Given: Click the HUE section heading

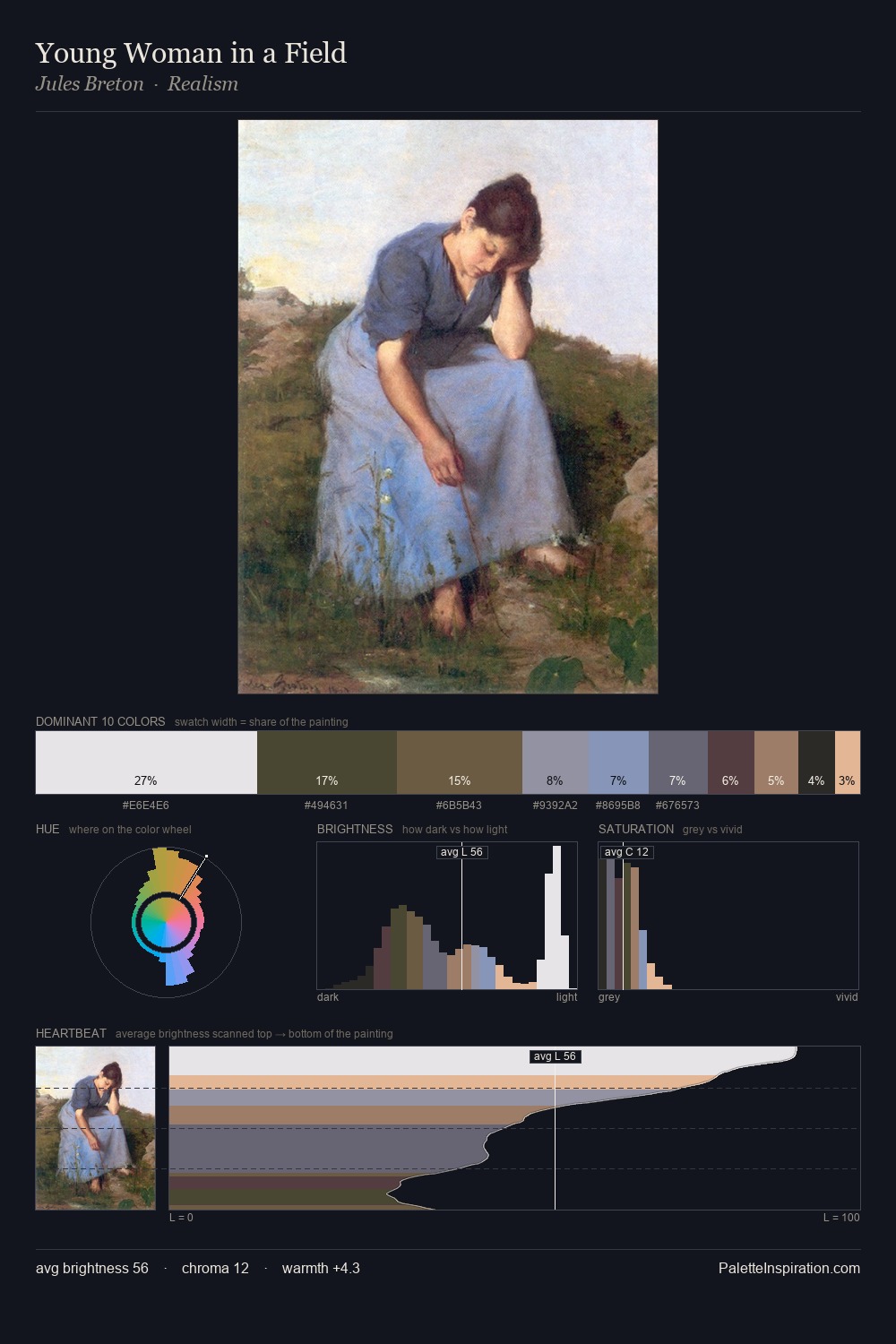Looking at the screenshot, I should (x=47, y=829).
